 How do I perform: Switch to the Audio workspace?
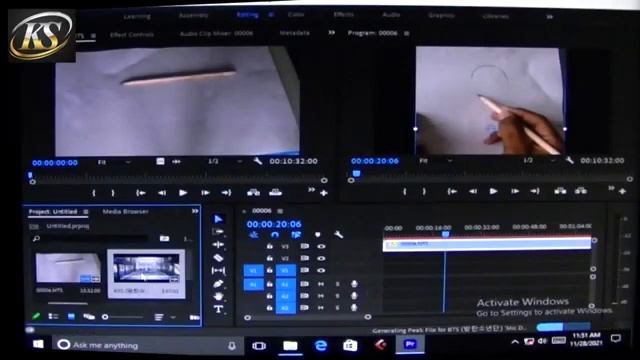click(391, 15)
